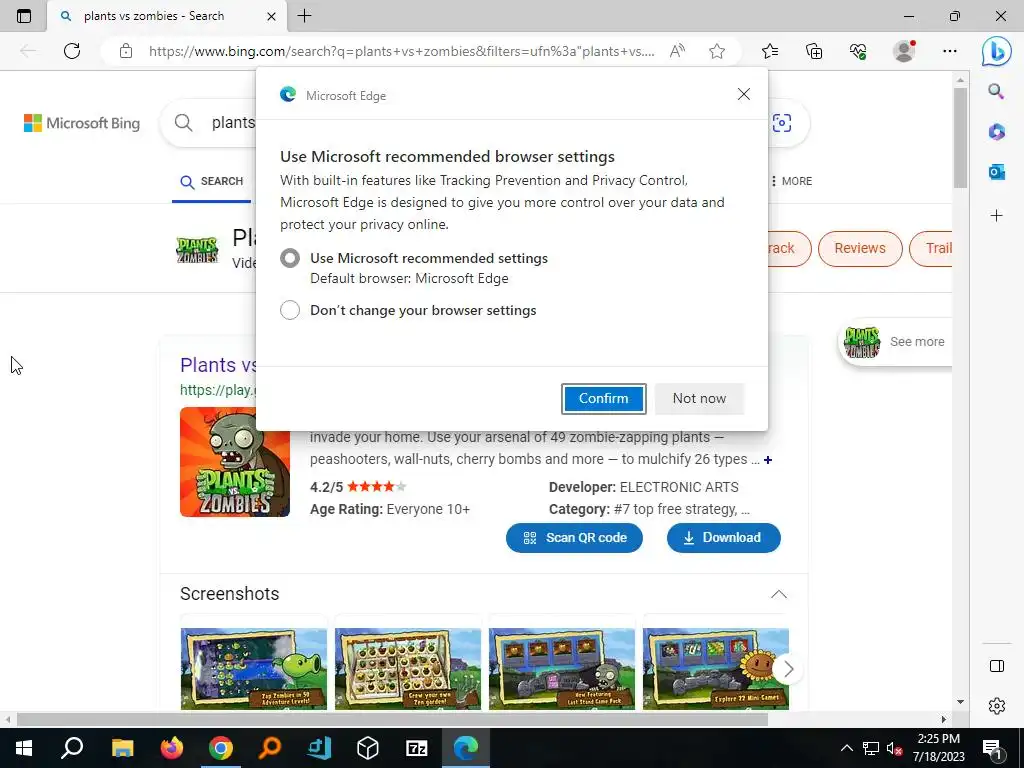Open sidebar Search icon

tap(996, 91)
